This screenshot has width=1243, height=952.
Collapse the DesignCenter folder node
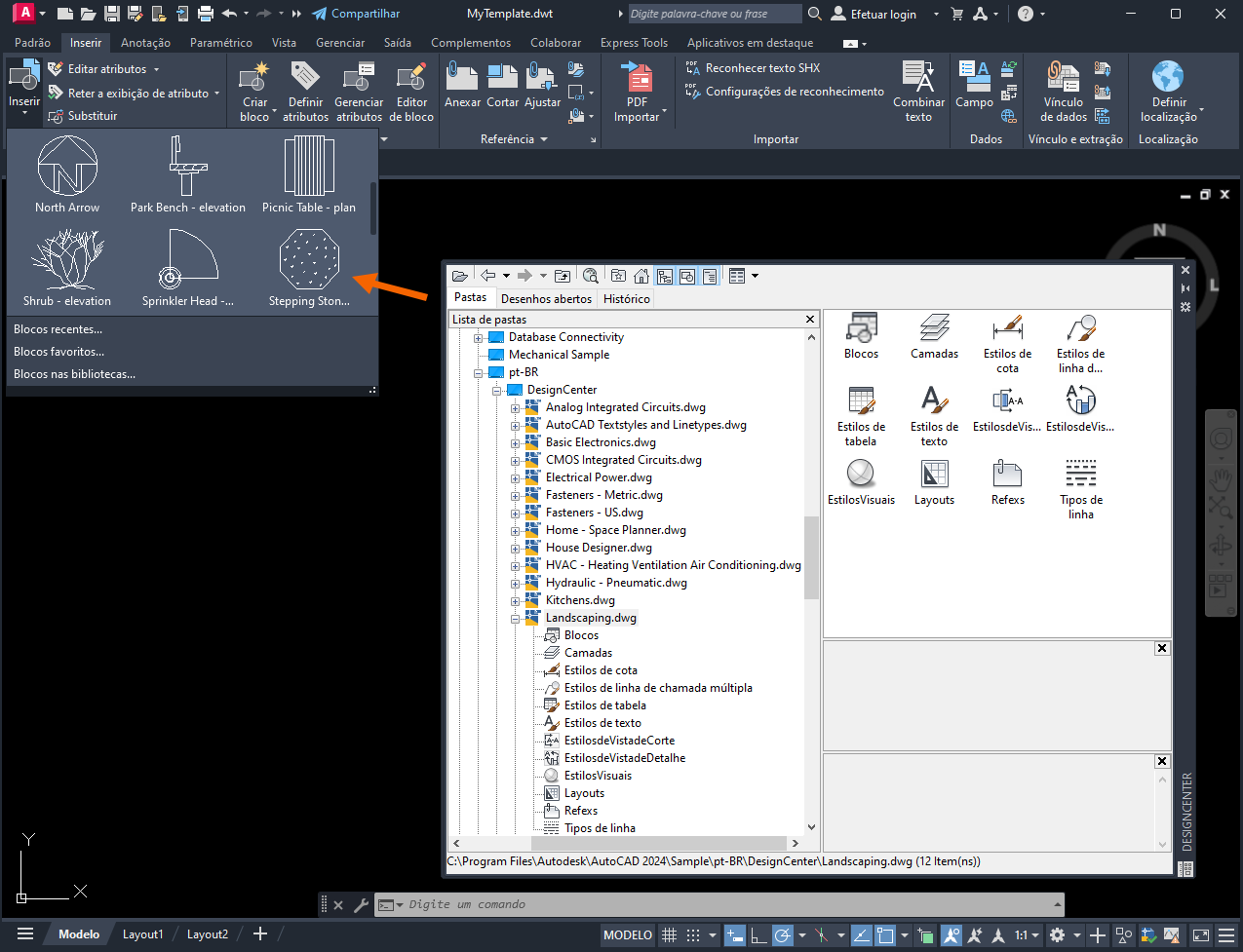(497, 390)
